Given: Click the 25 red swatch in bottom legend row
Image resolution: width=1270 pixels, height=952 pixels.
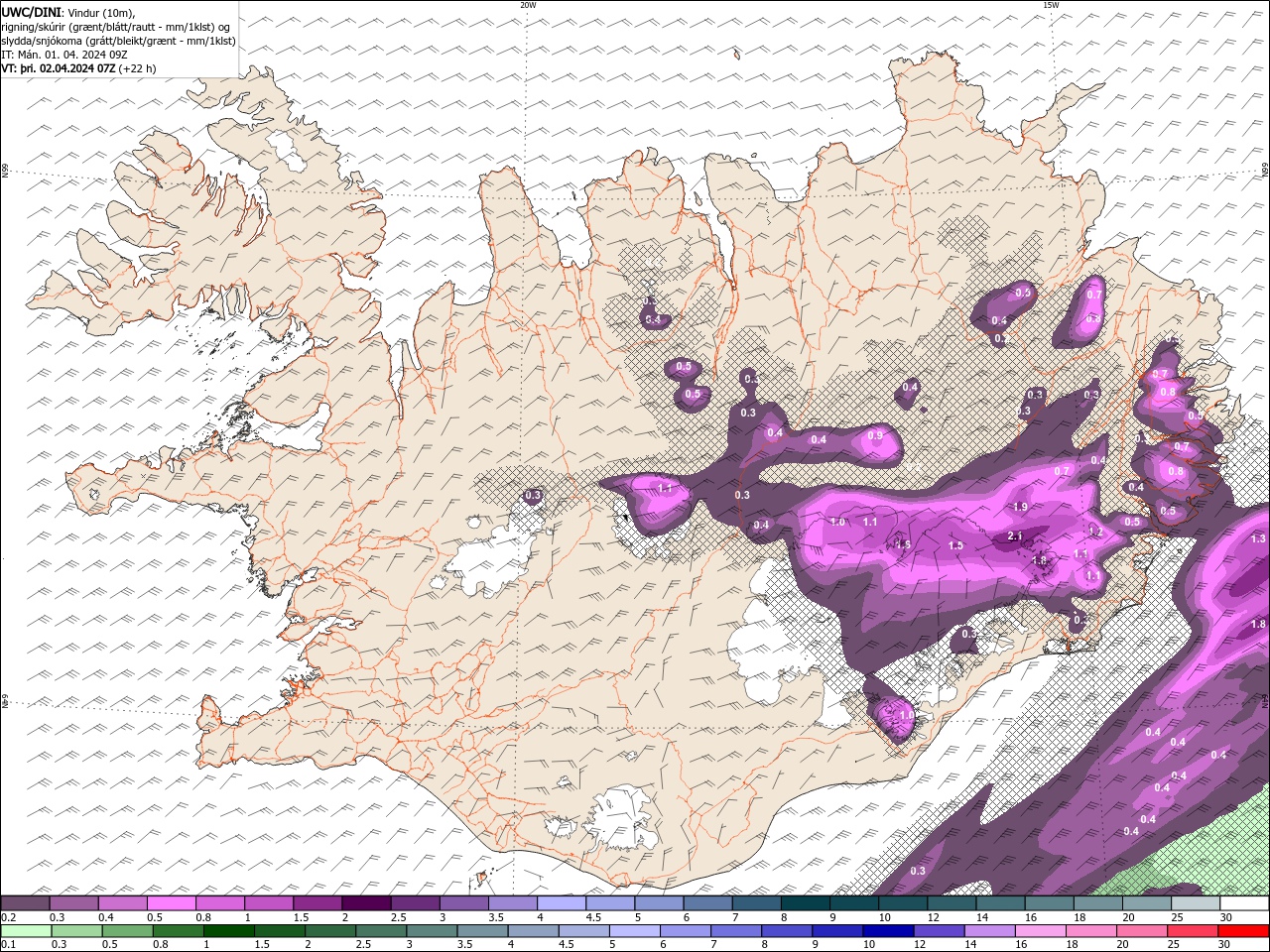Looking at the screenshot, I should coord(1192,931).
